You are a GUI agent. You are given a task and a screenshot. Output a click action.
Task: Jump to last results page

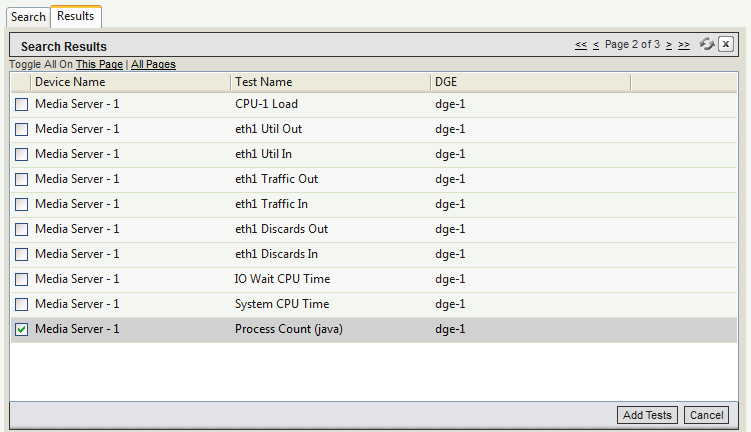[x=684, y=45]
